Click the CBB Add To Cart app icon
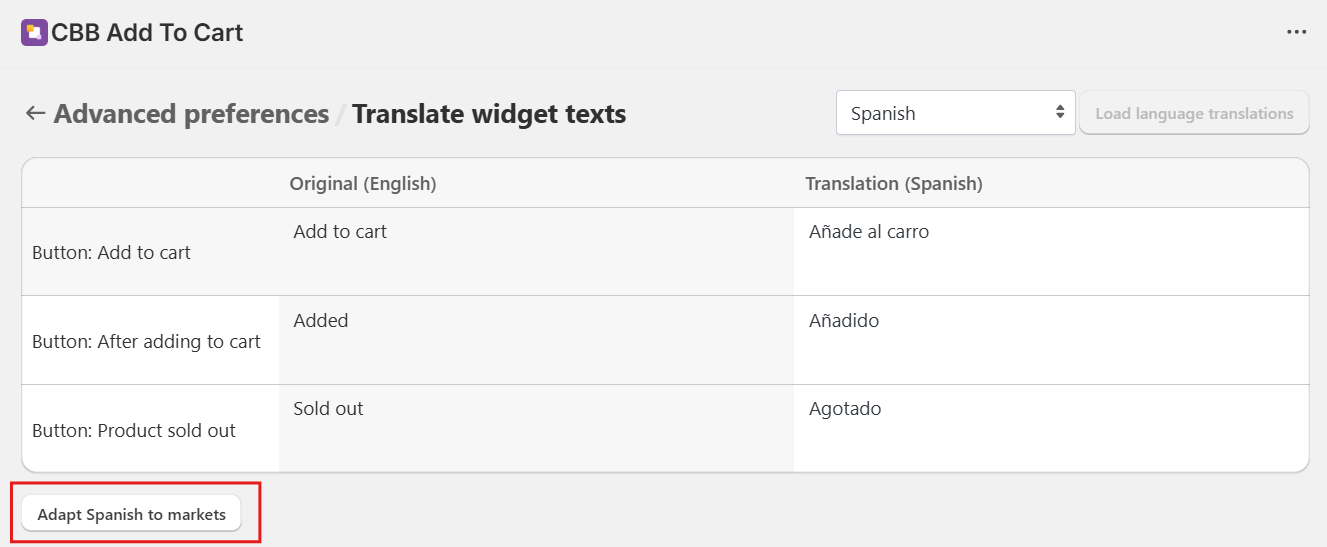The image size is (1327, 547). click(x=34, y=33)
